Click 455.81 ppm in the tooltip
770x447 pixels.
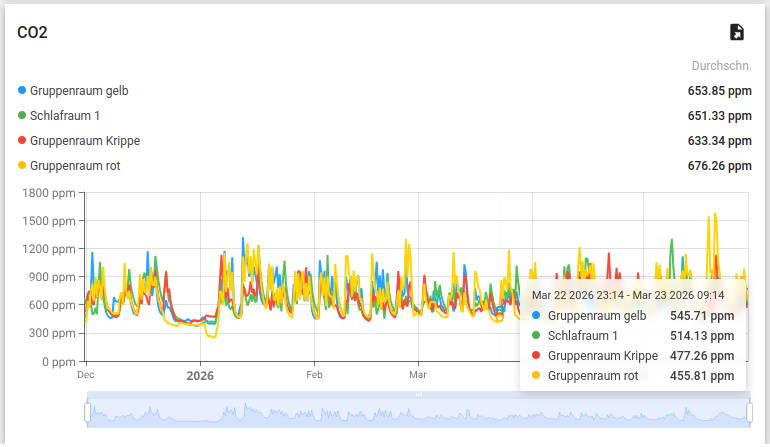tap(702, 376)
